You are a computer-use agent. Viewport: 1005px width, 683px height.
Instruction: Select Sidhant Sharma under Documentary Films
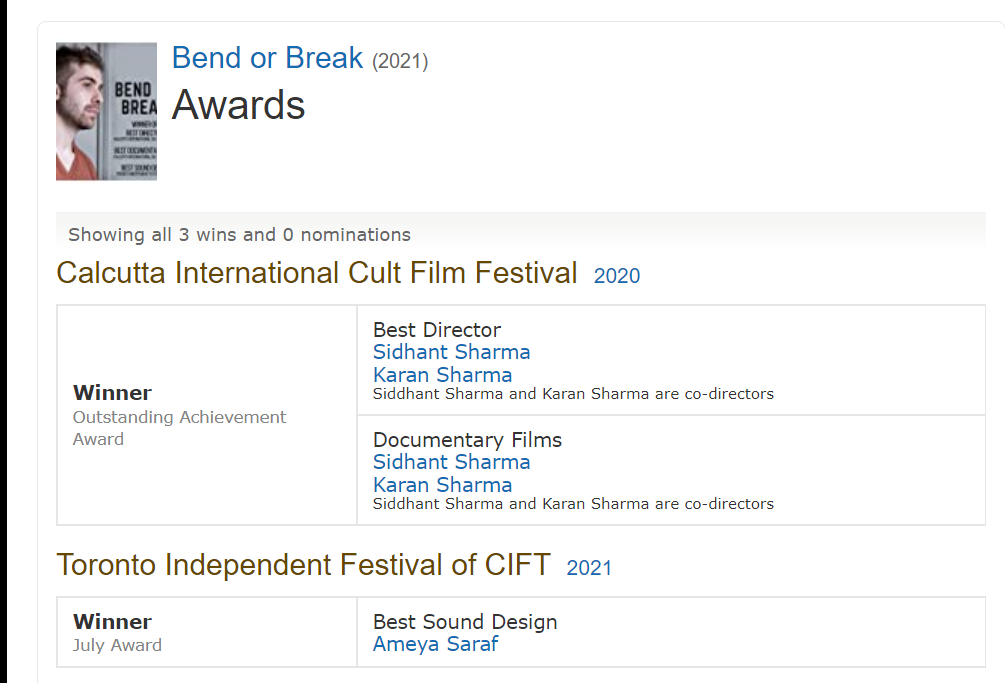451,462
